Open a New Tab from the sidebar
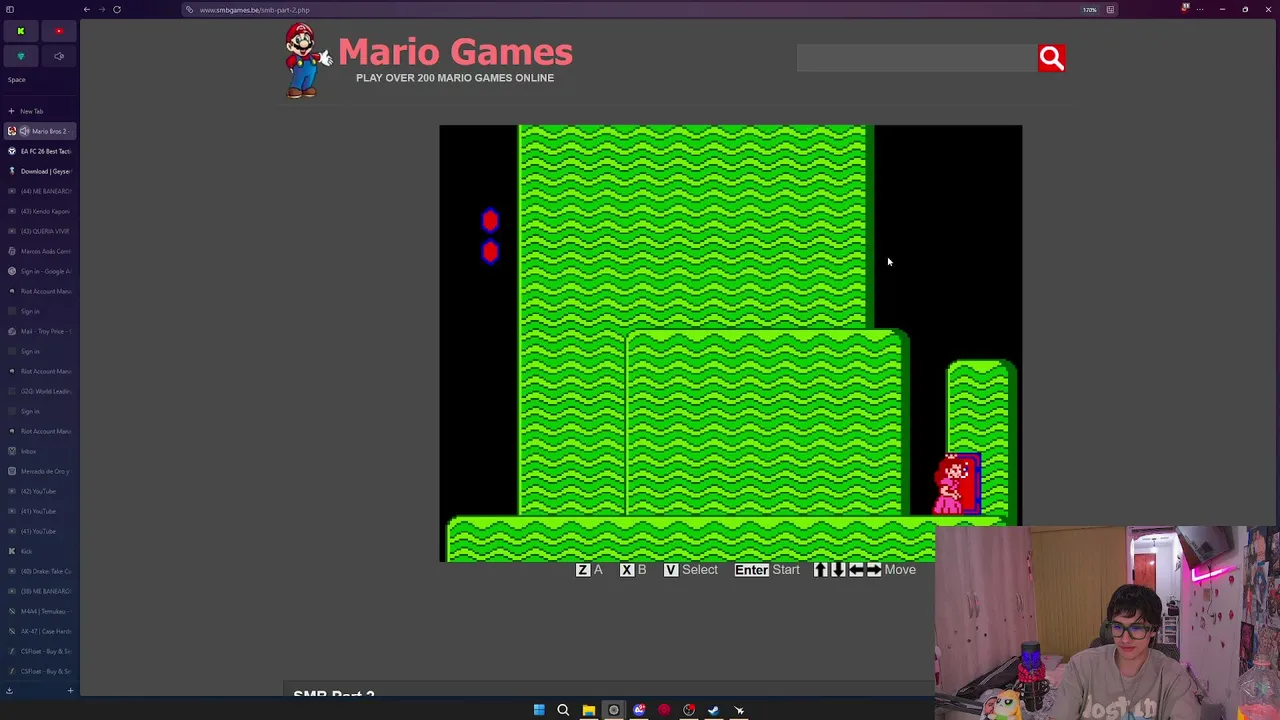The image size is (1280, 720). [x=38, y=111]
